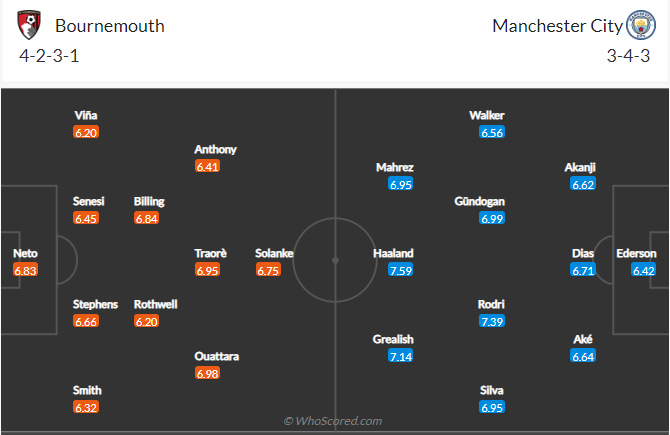Click the player name Walker
Image resolution: width=670 pixels, height=435 pixels.
pyautogui.click(x=487, y=116)
